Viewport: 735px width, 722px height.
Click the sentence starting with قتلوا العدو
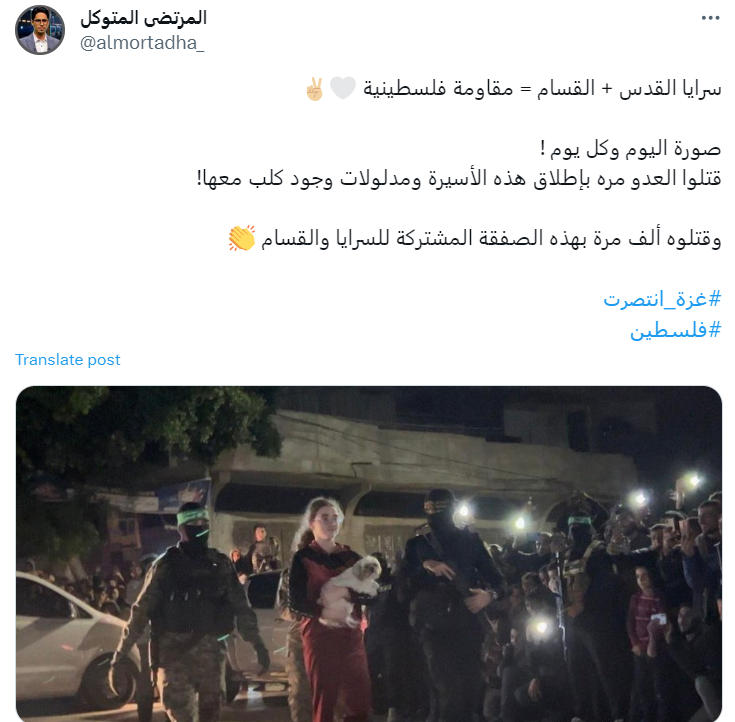point(459,179)
